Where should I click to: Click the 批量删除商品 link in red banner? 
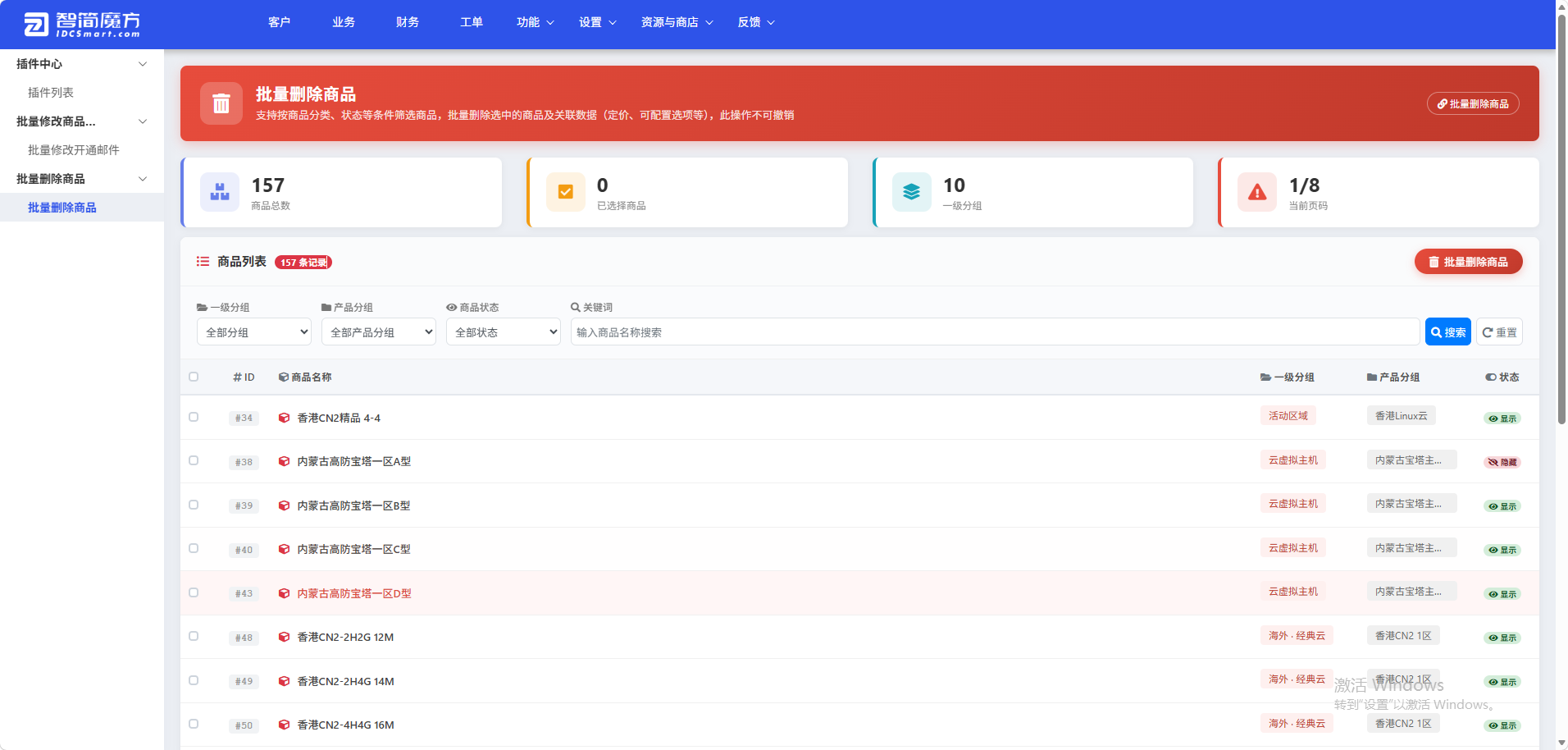(x=1473, y=104)
